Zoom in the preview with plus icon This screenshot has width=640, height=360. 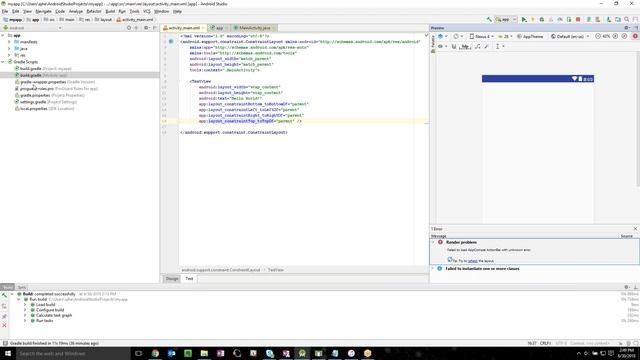pyautogui.click(x=616, y=36)
